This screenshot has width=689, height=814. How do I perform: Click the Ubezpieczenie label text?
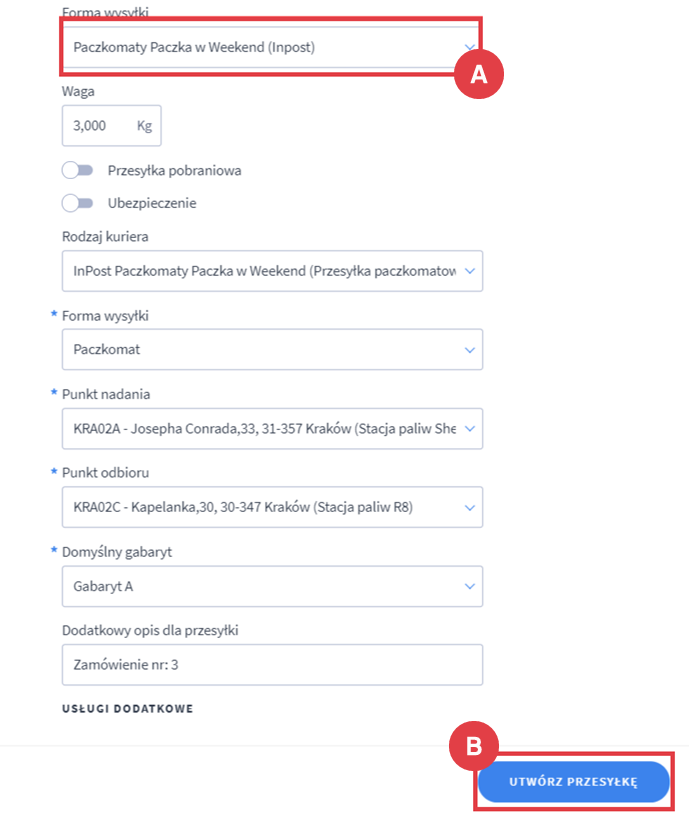click(152, 203)
